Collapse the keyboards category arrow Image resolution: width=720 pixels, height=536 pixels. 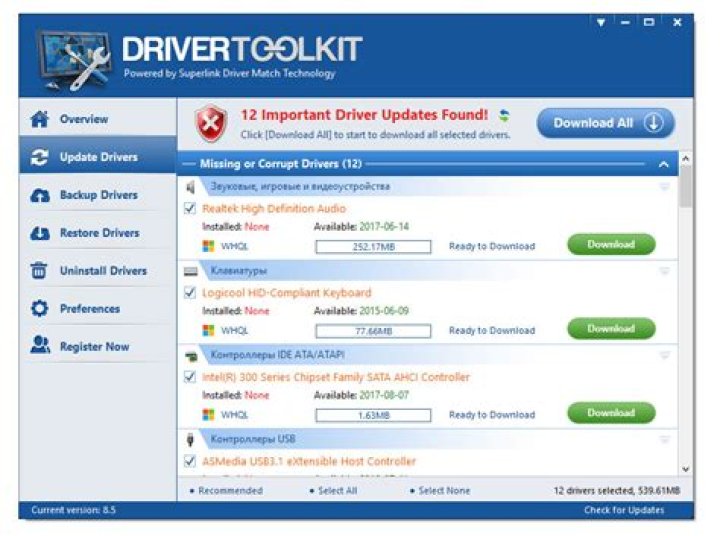(664, 271)
